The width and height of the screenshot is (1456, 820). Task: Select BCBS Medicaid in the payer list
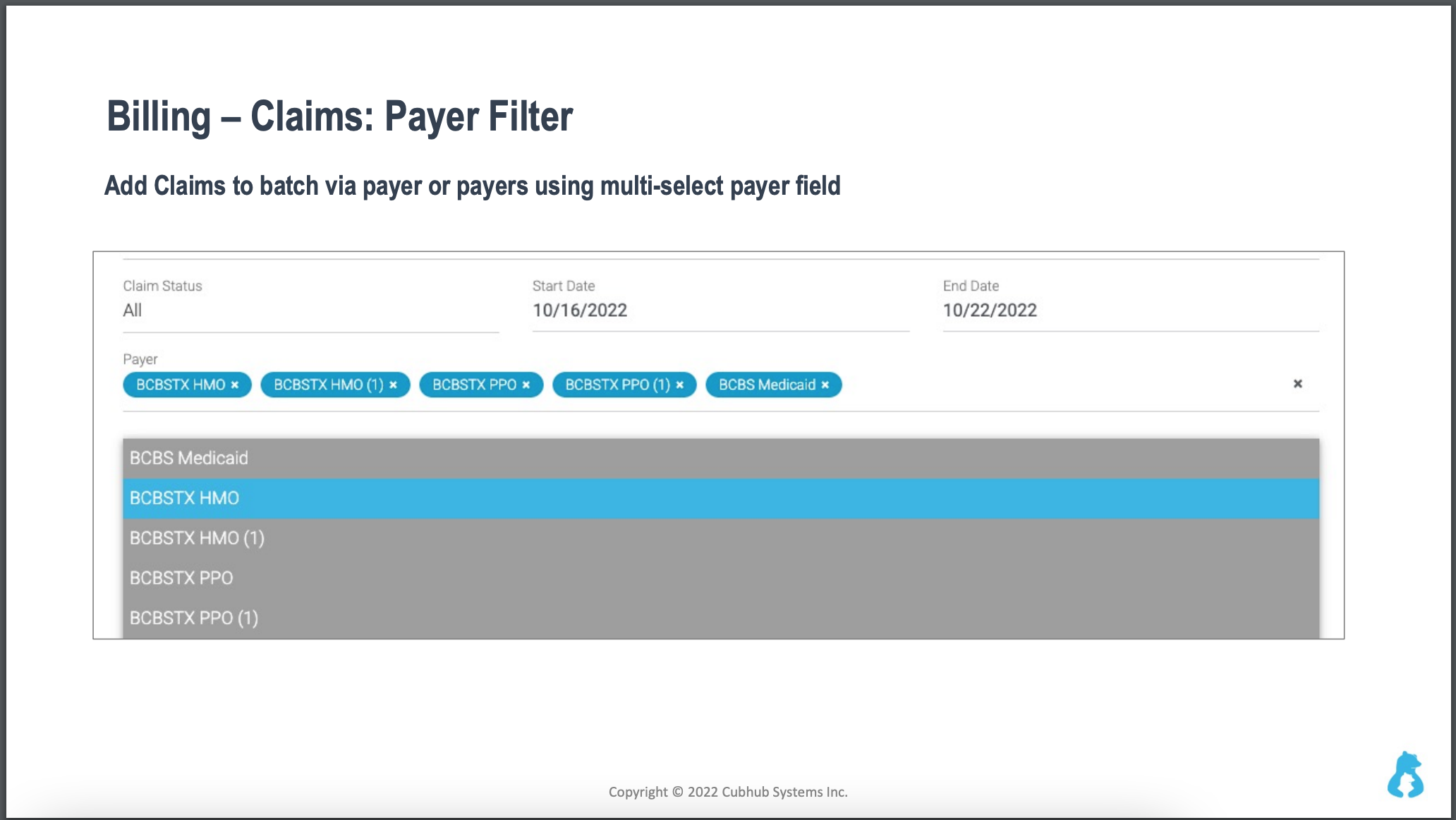[721, 459]
